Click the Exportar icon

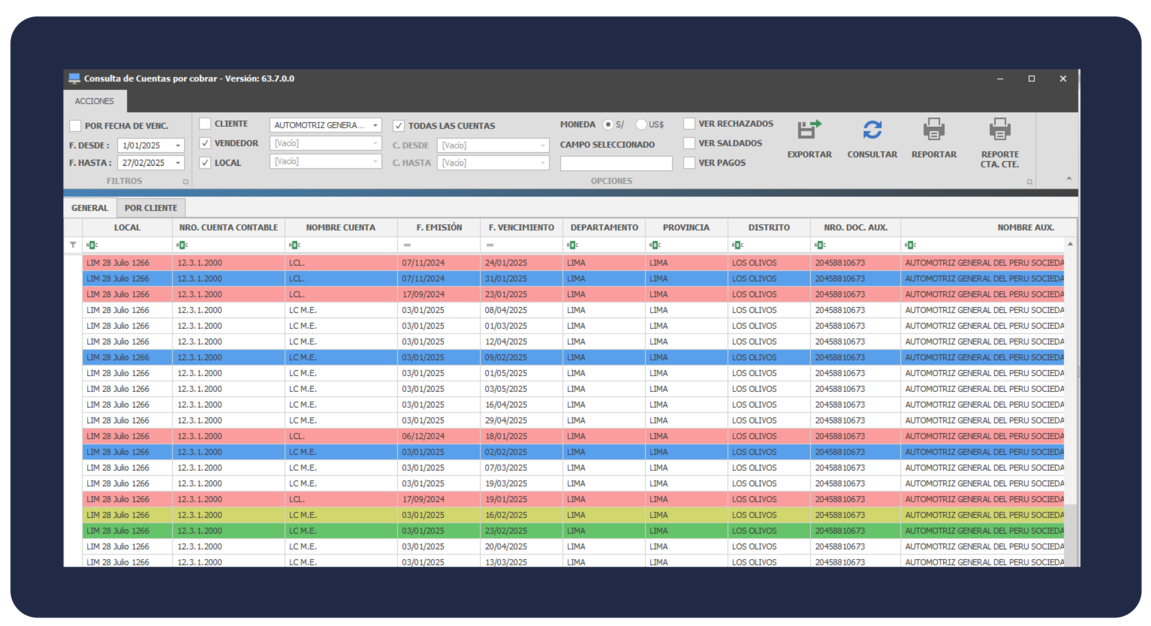click(x=809, y=130)
